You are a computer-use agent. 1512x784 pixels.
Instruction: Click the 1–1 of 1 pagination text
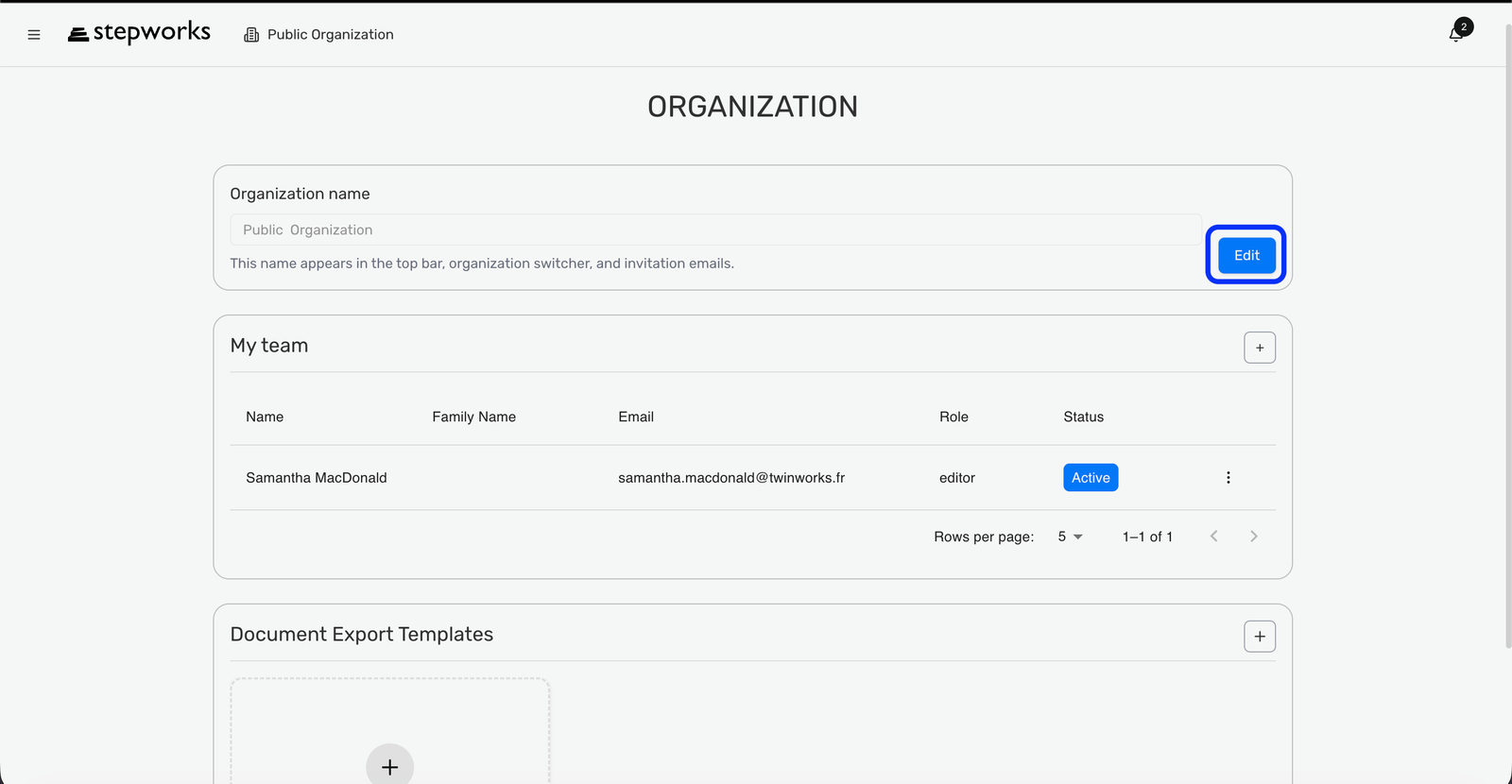click(1147, 537)
